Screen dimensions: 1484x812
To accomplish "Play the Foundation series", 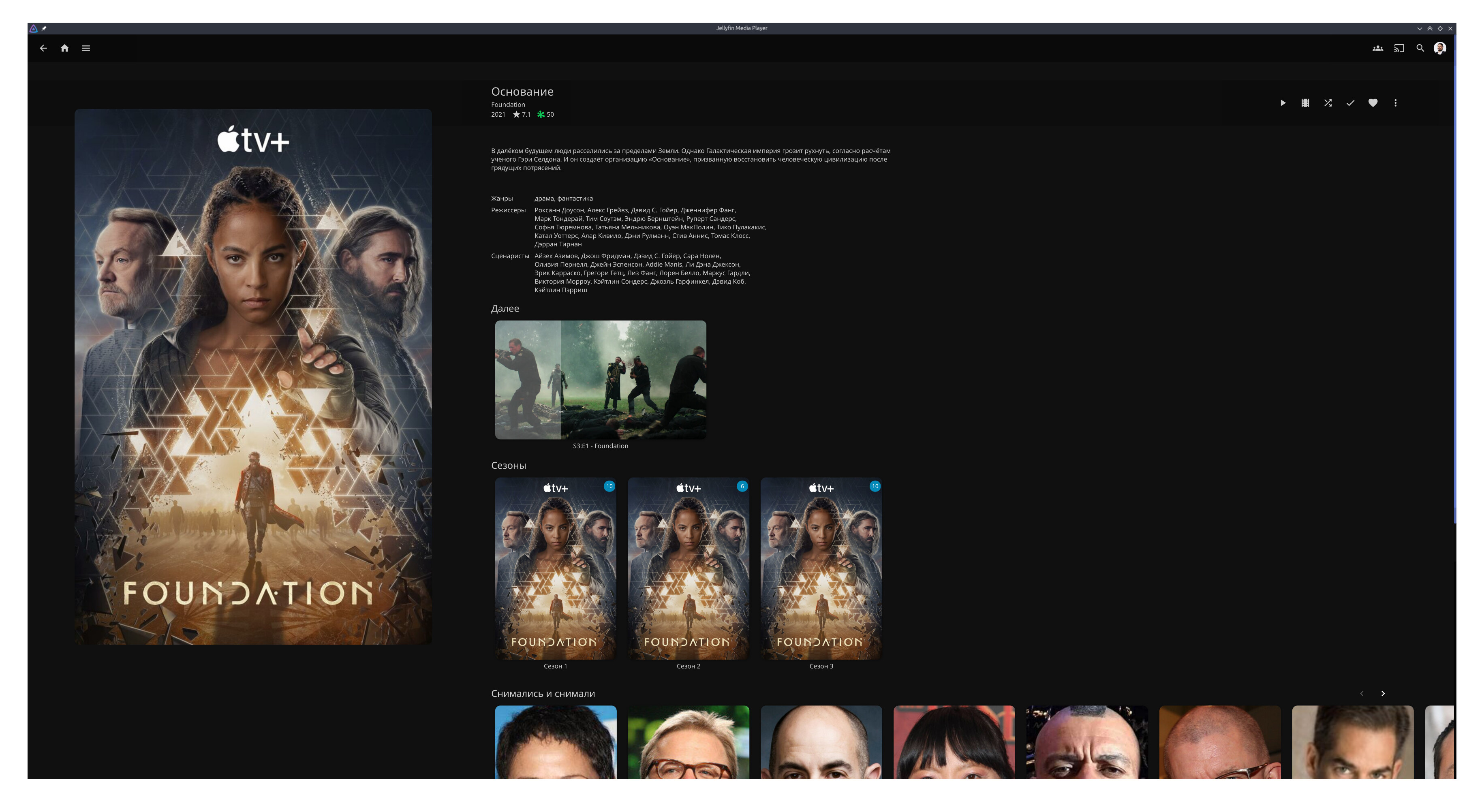I will point(1283,103).
